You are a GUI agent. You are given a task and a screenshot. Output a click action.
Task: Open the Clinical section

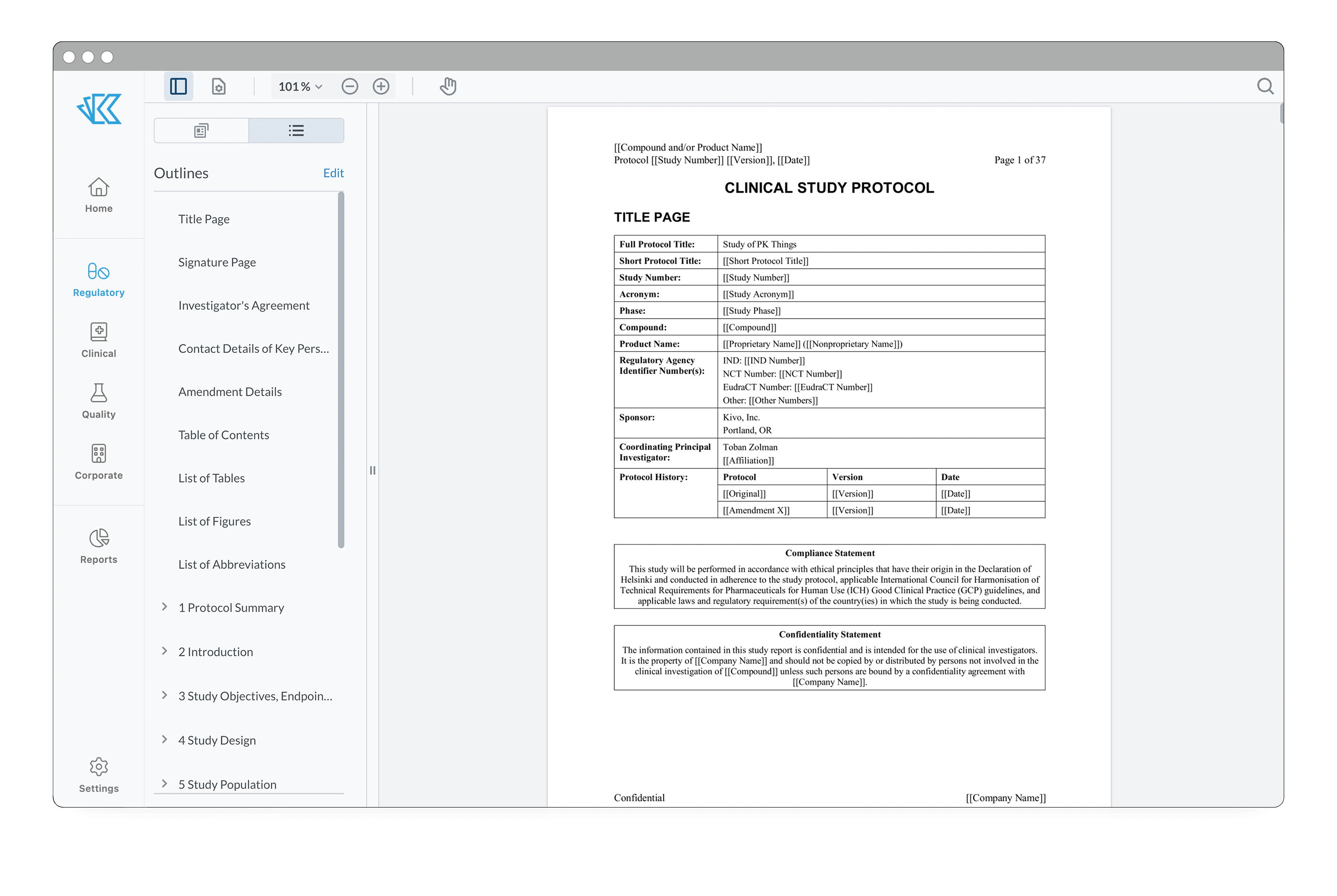pyautogui.click(x=98, y=341)
